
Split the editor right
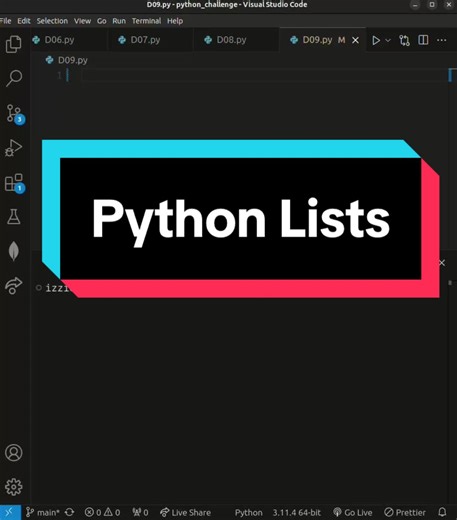[x=423, y=40]
